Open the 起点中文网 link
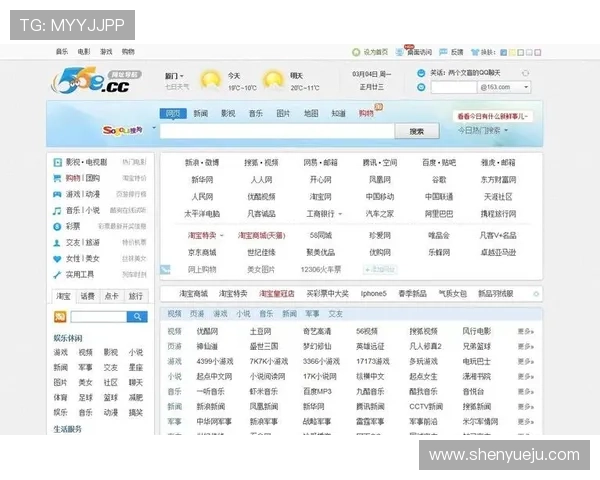This screenshot has width=600, height=480. [214, 377]
